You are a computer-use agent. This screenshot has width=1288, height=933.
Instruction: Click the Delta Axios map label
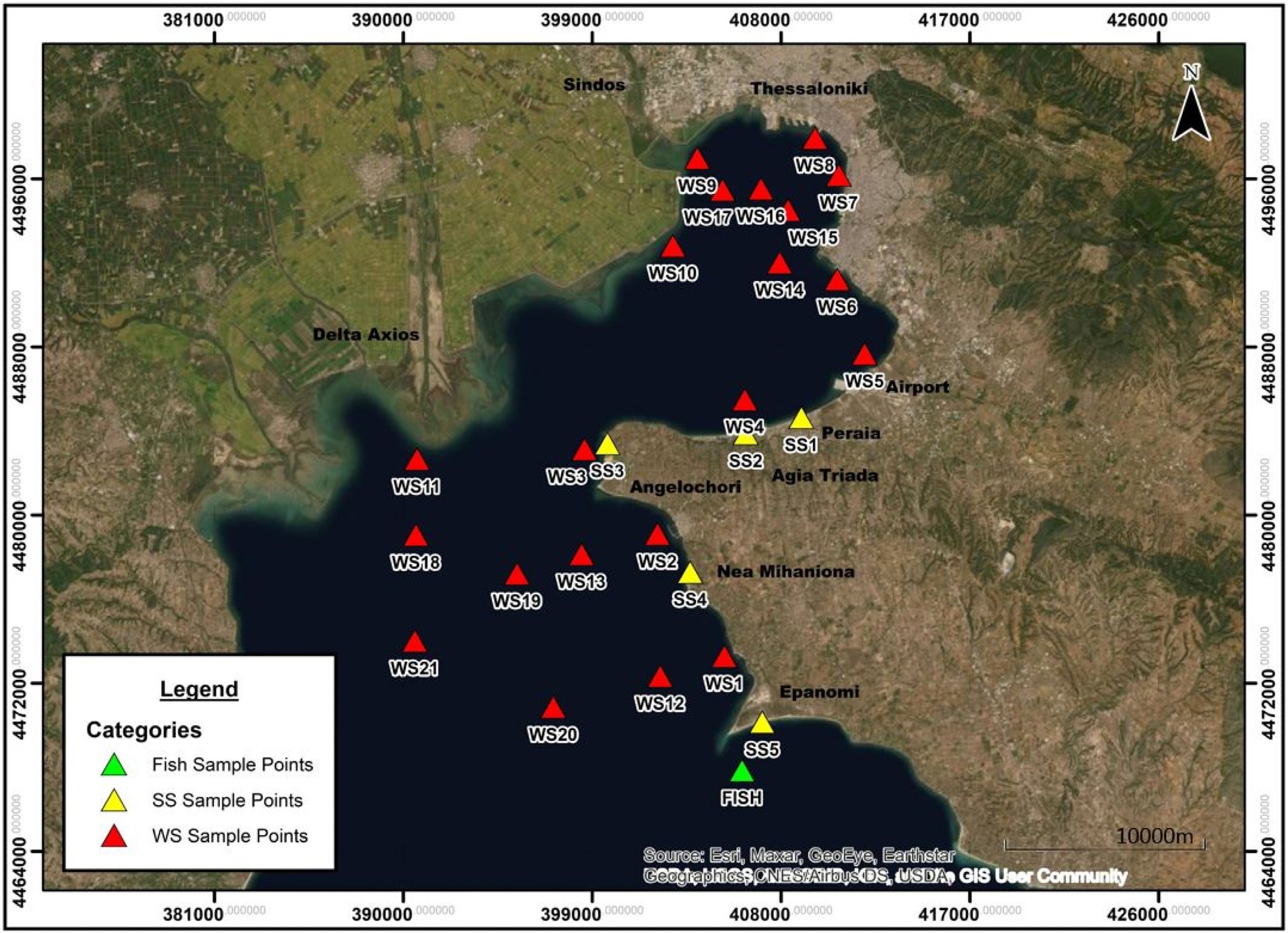click(x=365, y=334)
